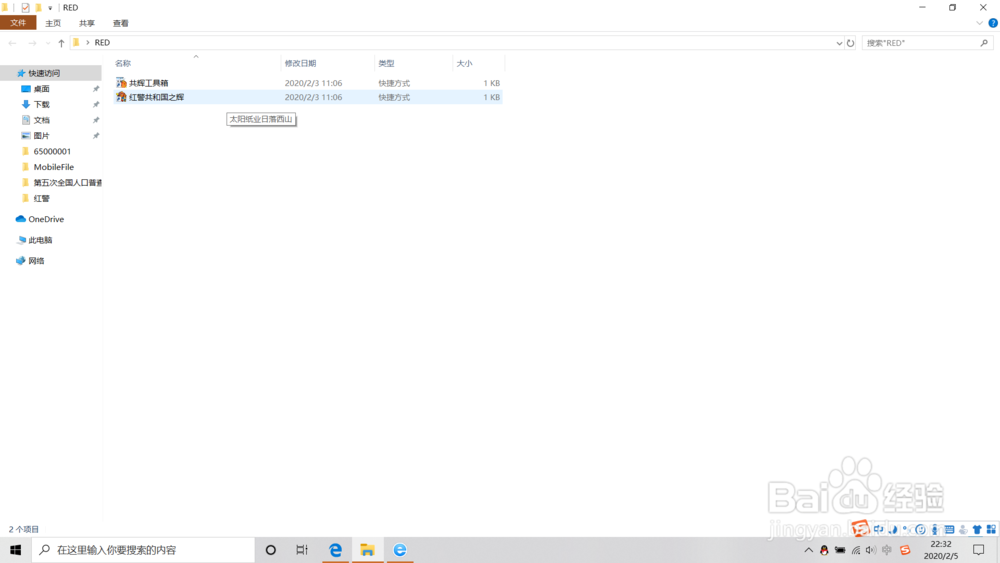Open the volume speaker tray icon
Viewport: 1000px width, 563px height.
click(871, 550)
